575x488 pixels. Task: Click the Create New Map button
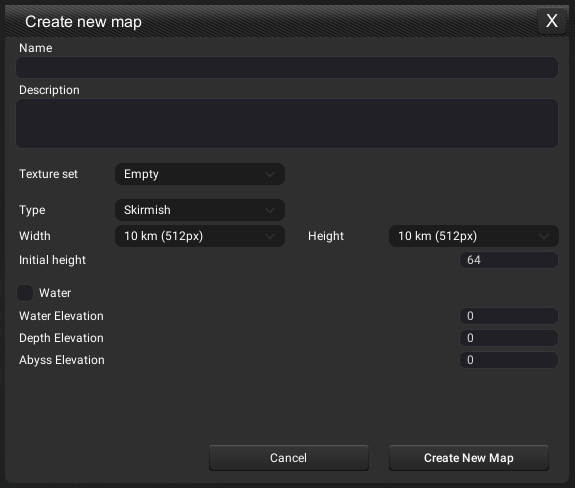point(469,458)
